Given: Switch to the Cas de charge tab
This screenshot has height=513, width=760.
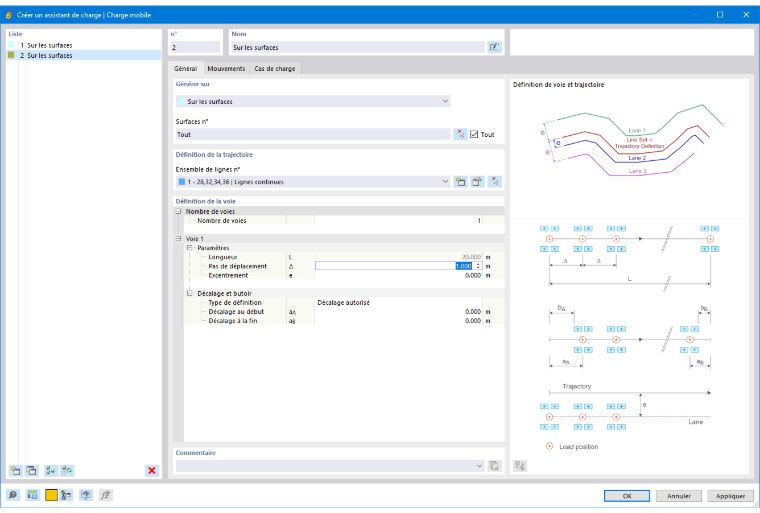Looking at the screenshot, I should (275, 68).
